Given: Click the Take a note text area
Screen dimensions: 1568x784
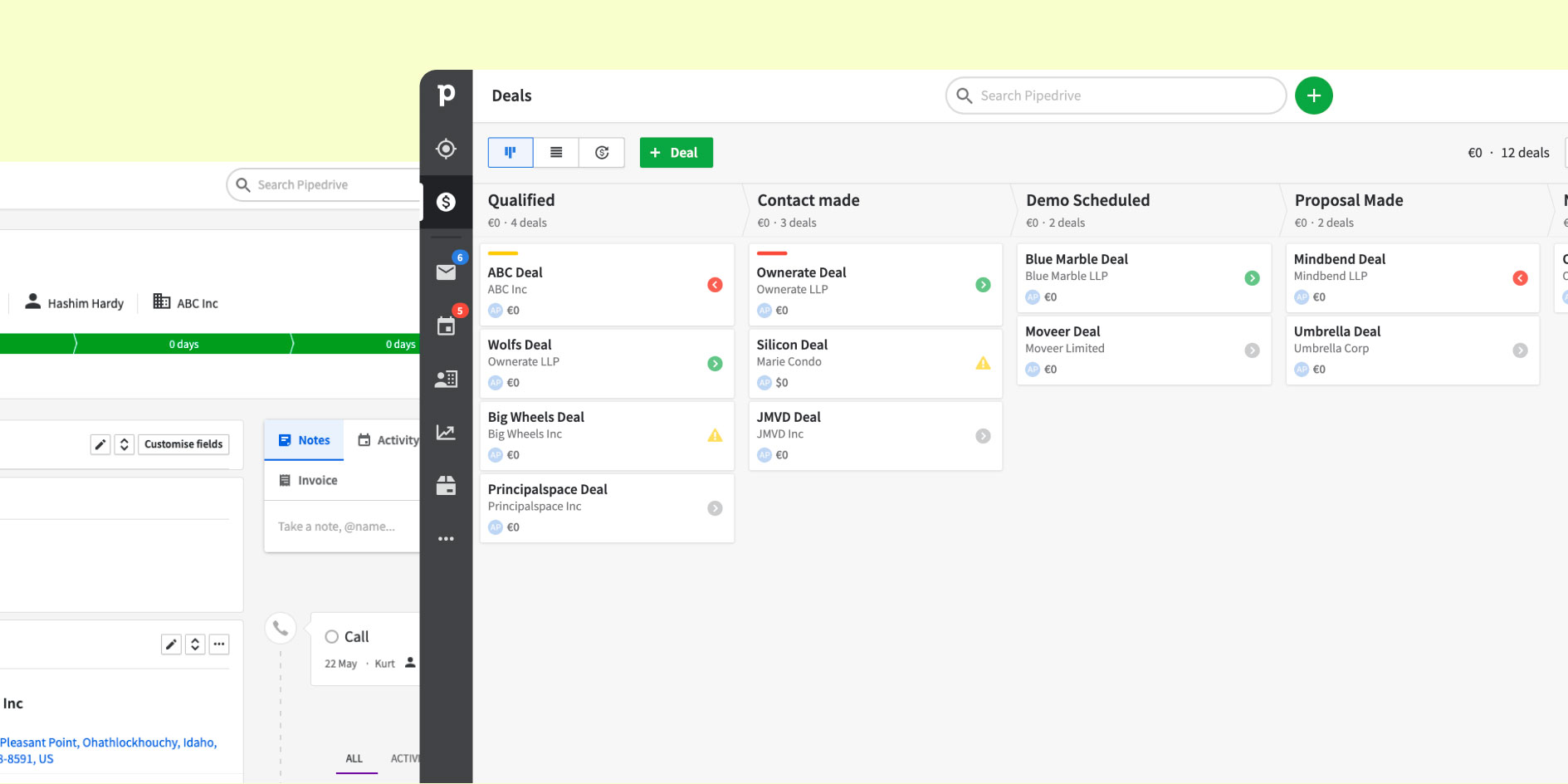Looking at the screenshot, I should 342,527.
